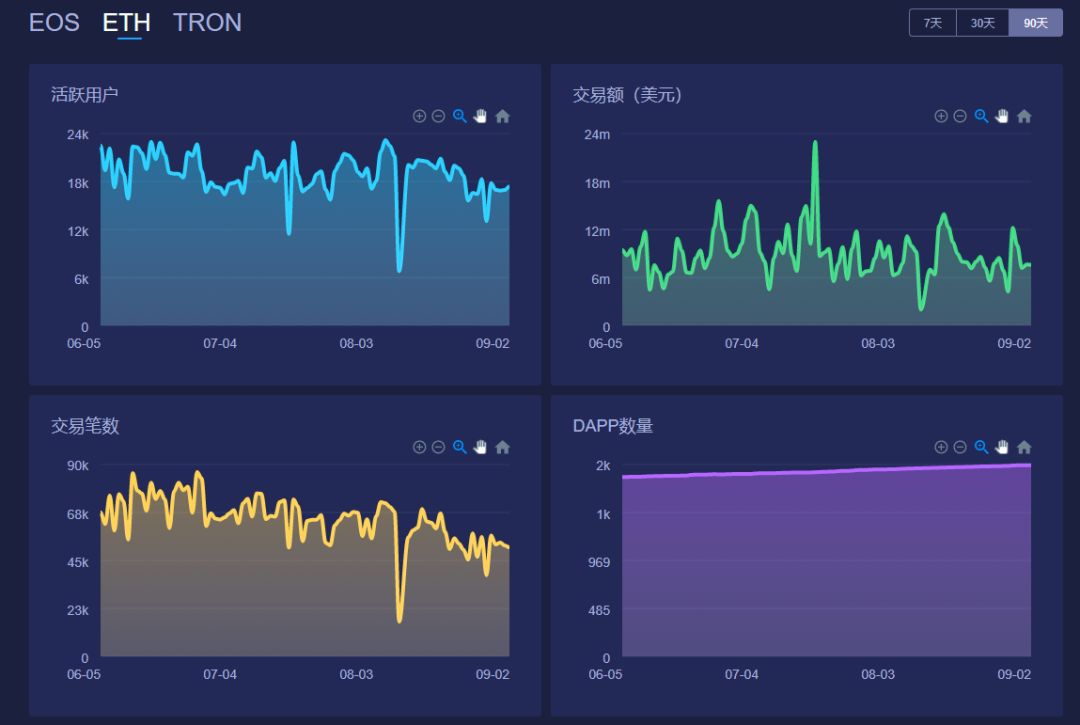Click 07-04 date label under 交易额 chart
The width and height of the screenshot is (1080, 725).
click(x=741, y=343)
